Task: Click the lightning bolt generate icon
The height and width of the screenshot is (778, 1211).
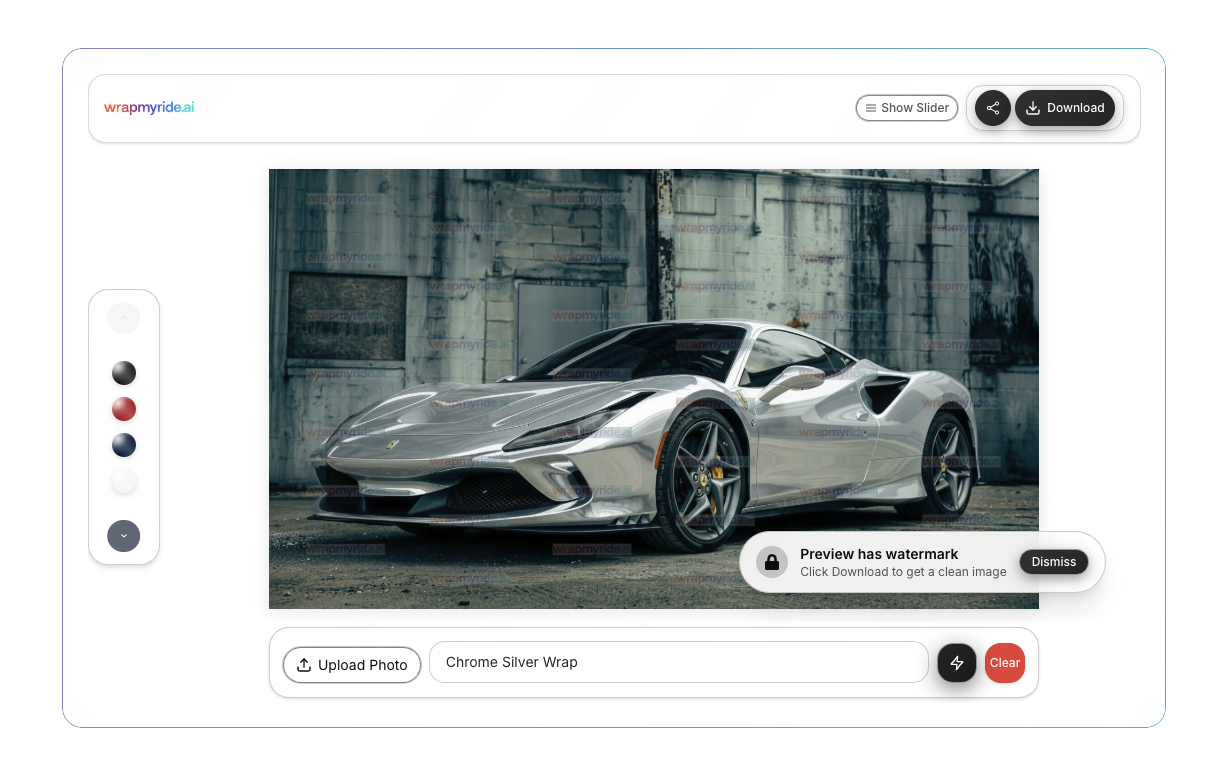Action: (956, 662)
